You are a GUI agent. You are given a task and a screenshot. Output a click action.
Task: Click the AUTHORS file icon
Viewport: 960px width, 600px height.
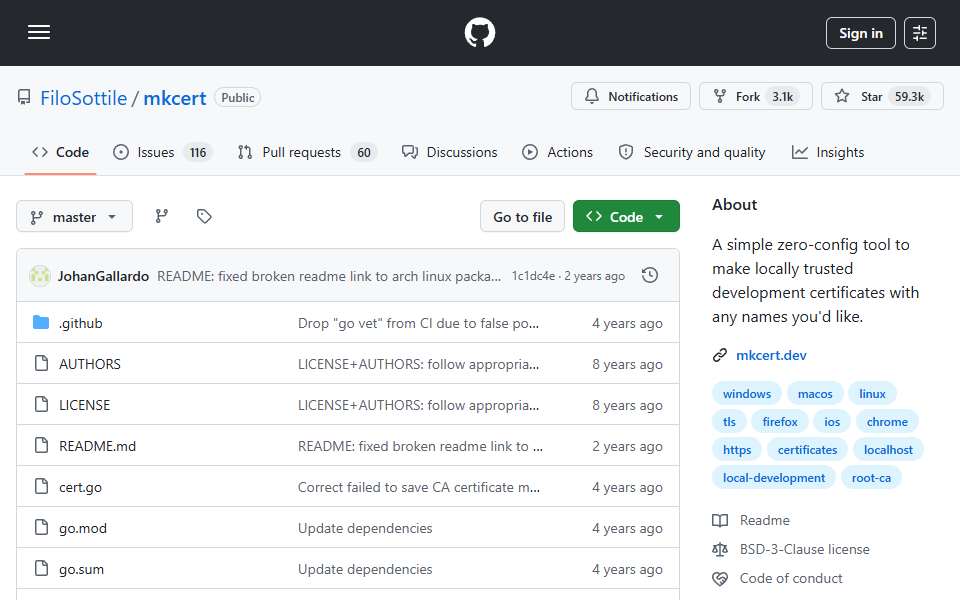tap(41, 364)
